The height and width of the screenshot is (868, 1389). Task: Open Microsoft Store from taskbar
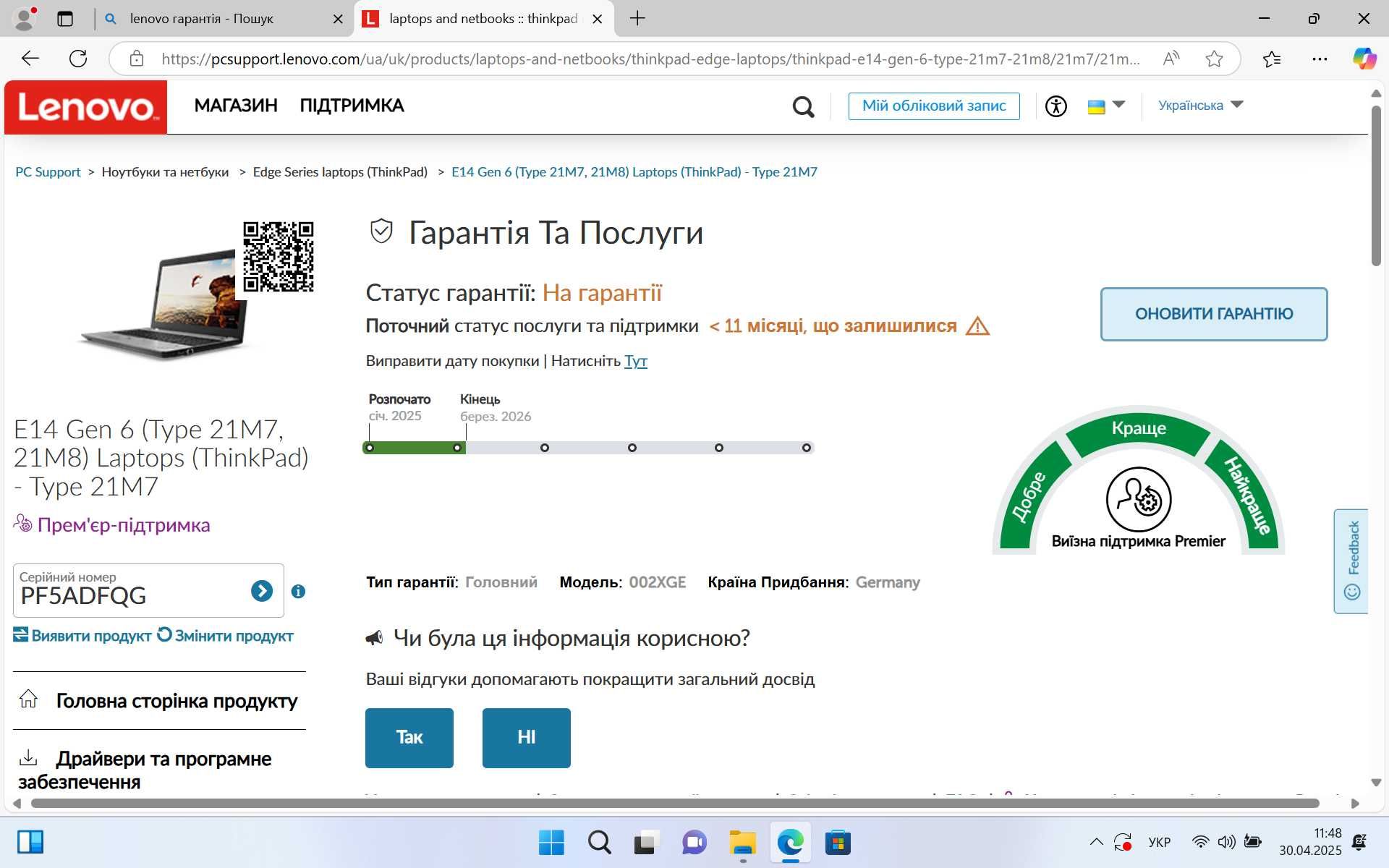[838, 843]
